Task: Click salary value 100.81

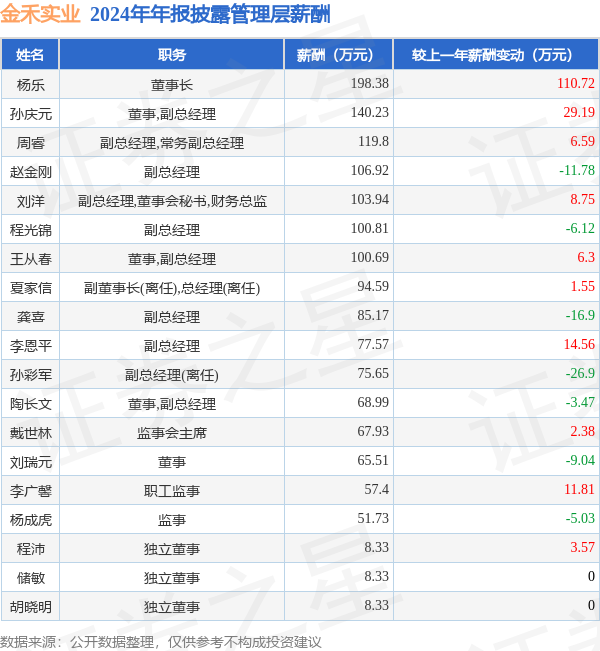Action: [370, 228]
